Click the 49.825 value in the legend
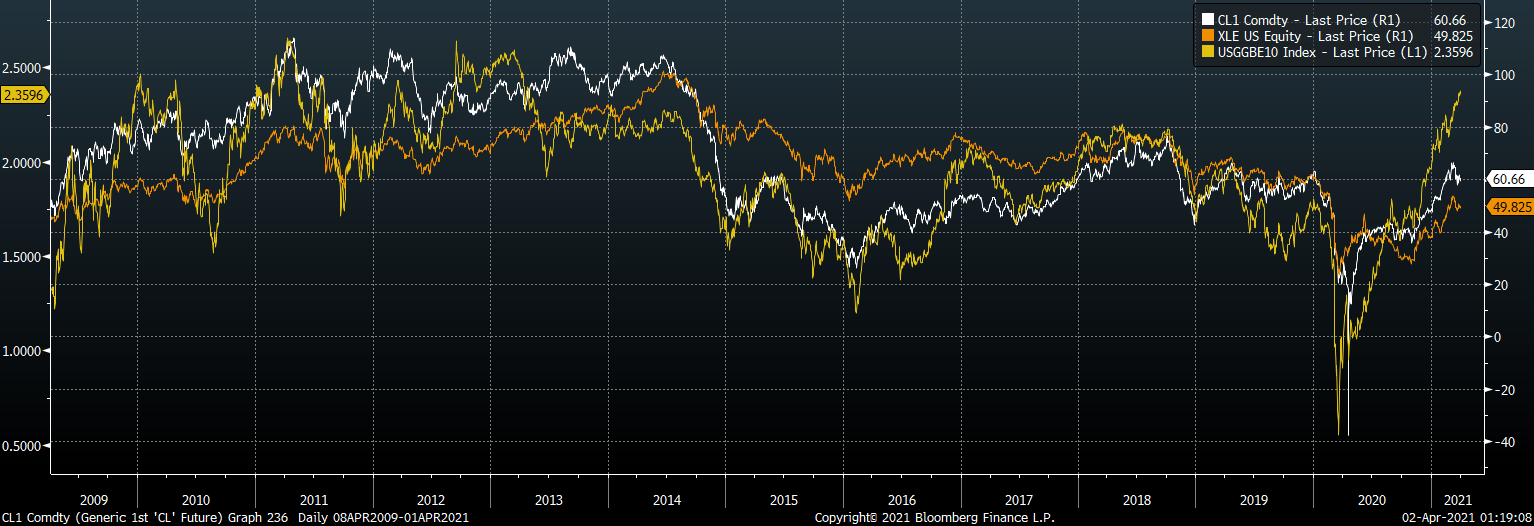Image resolution: width=1534 pixels, height=526 pixels. 1455,36
